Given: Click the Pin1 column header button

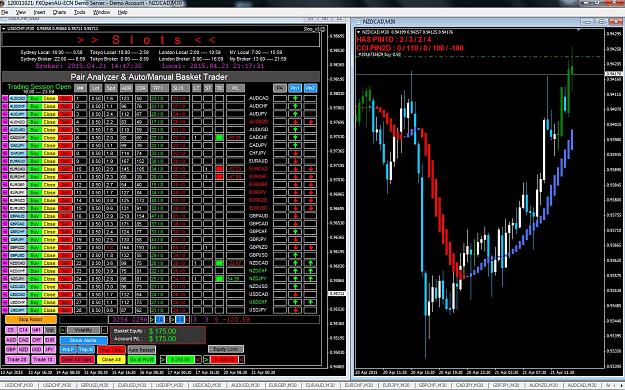Looking at the screenshot, I should (295, 88).
